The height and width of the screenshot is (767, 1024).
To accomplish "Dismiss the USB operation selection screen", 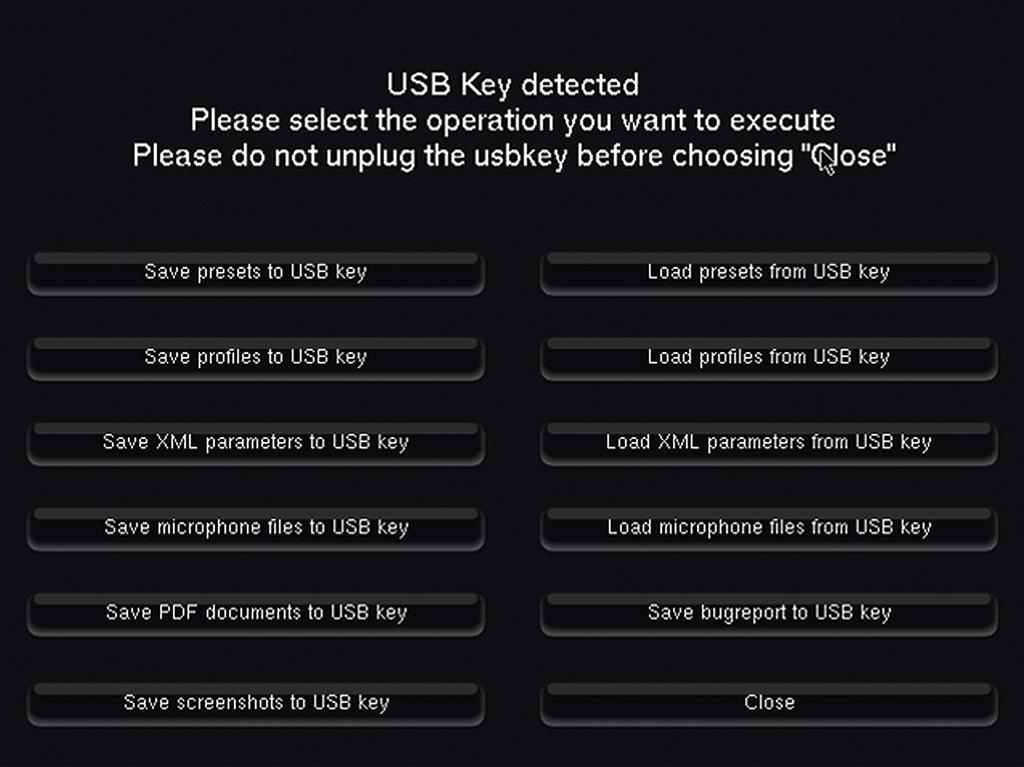I will click(x=768, y=702).
